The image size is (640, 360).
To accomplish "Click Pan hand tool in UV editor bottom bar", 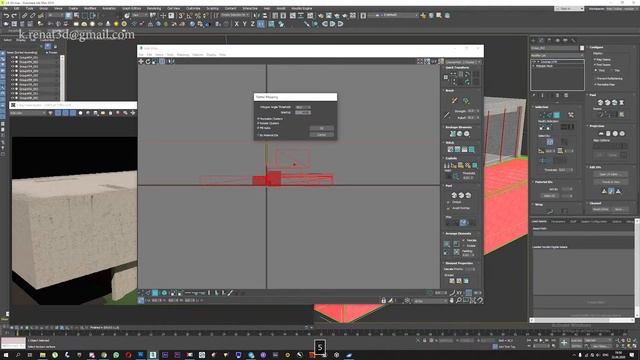I will [451, 300].
